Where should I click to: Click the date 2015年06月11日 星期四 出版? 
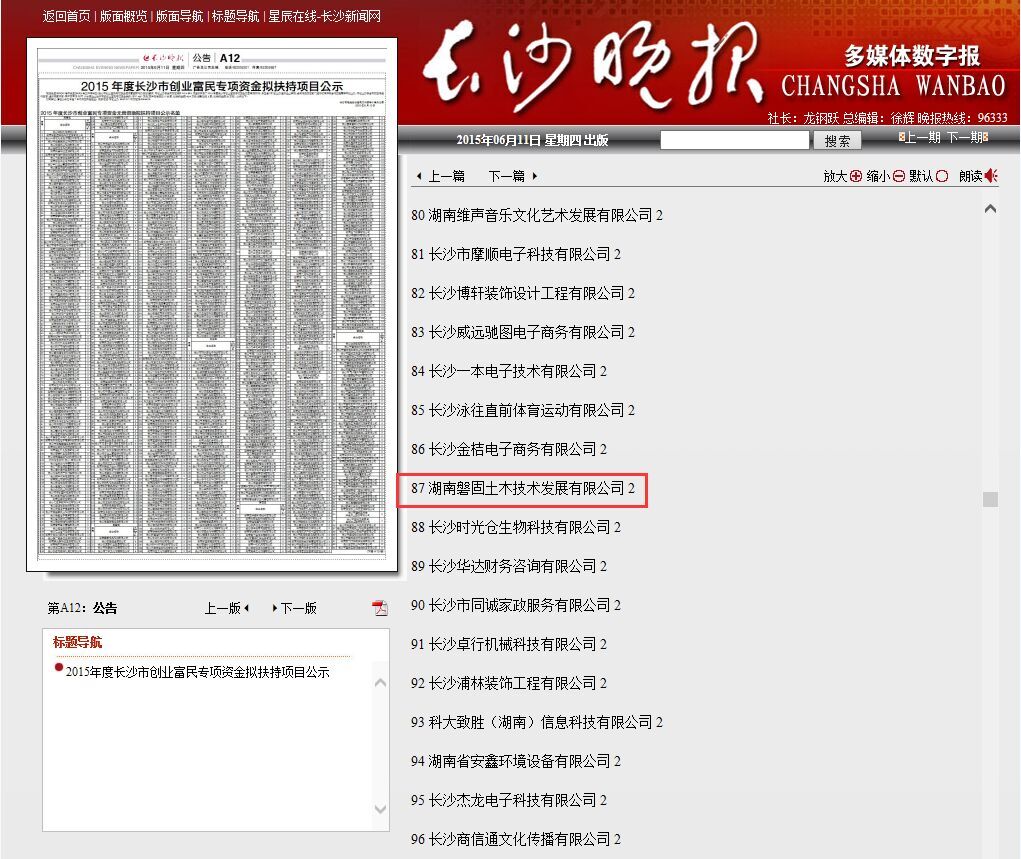[x=532, y=140]
